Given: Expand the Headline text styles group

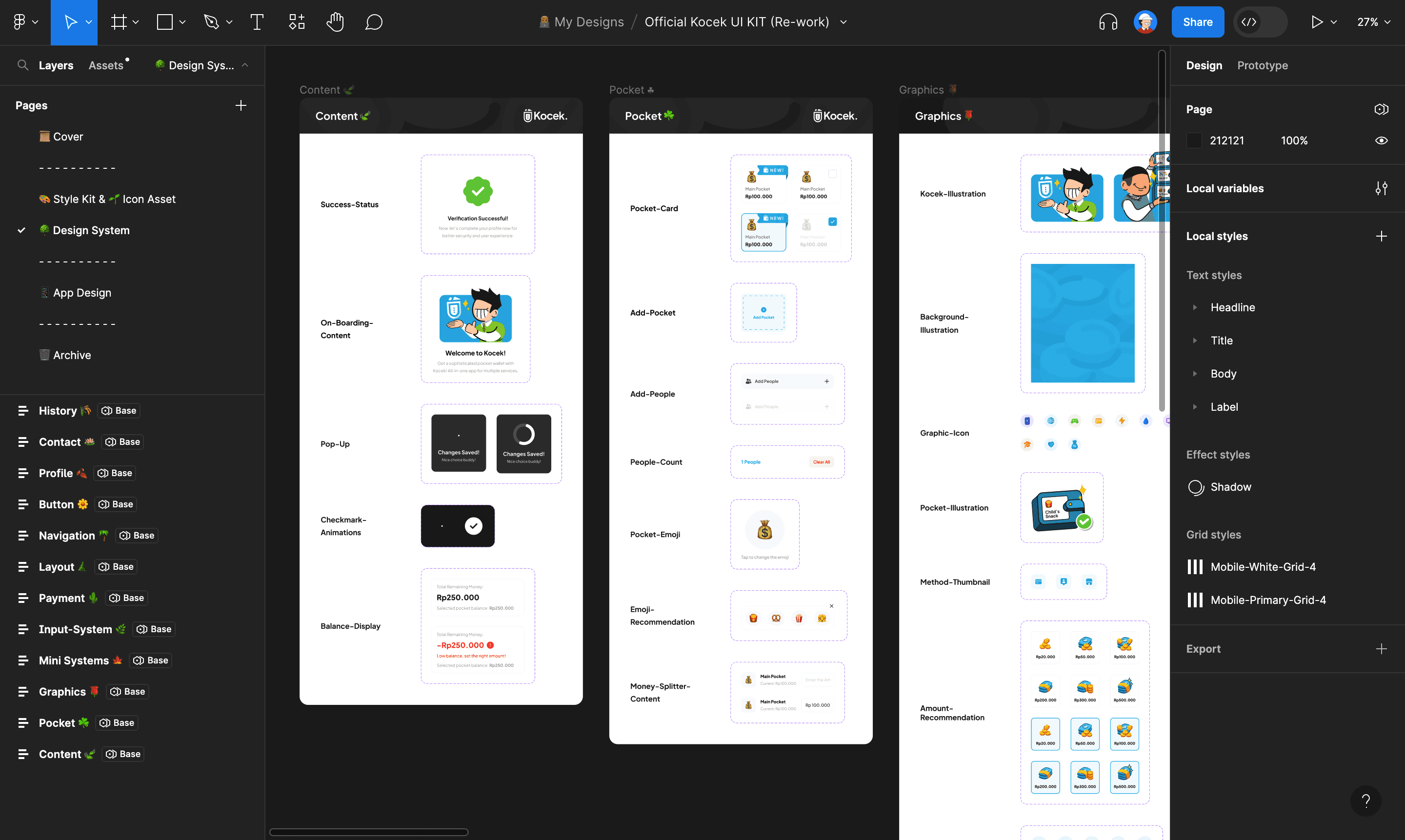Looking at the screenshot, I should click(1195, 307).
